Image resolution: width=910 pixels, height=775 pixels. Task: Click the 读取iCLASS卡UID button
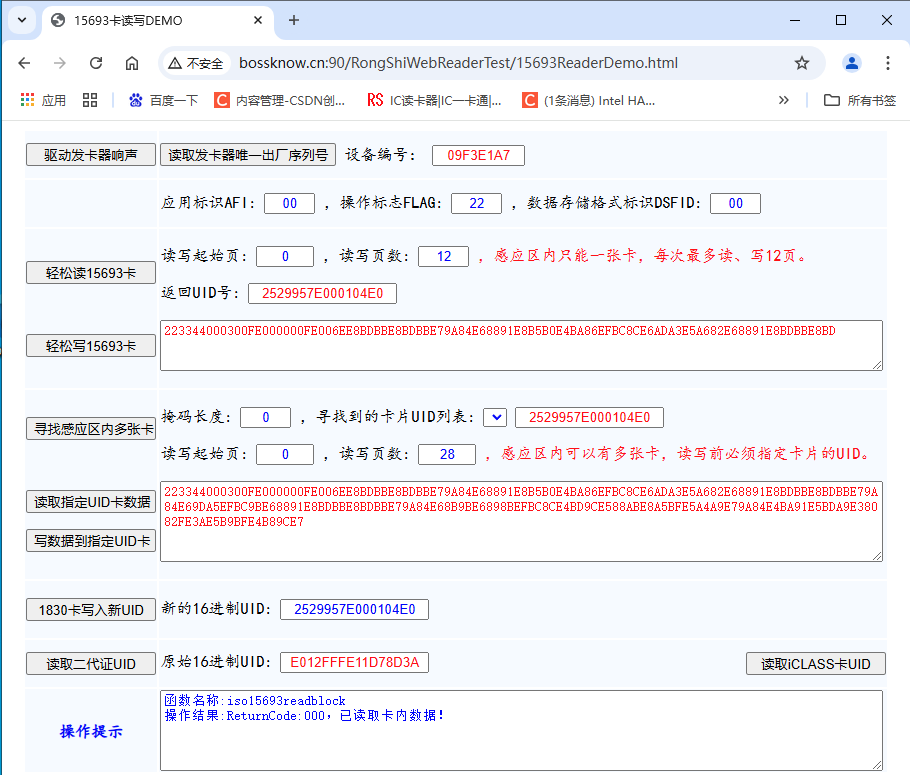click(x=815, y=663)
